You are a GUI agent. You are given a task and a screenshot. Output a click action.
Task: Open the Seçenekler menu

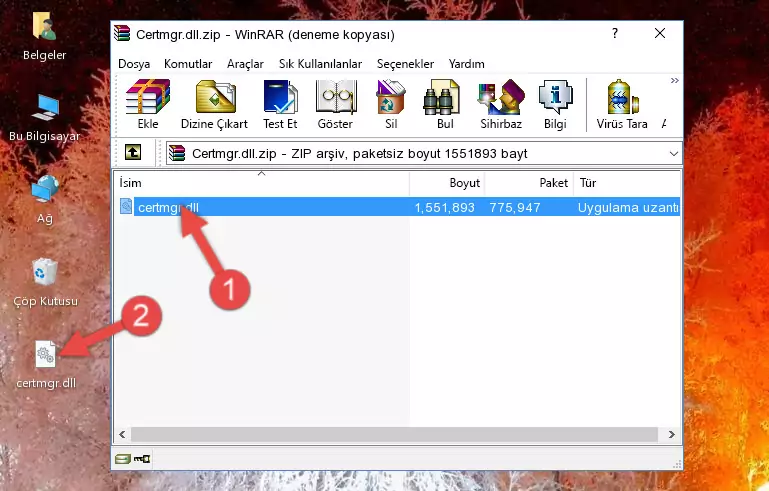[405, 64]
